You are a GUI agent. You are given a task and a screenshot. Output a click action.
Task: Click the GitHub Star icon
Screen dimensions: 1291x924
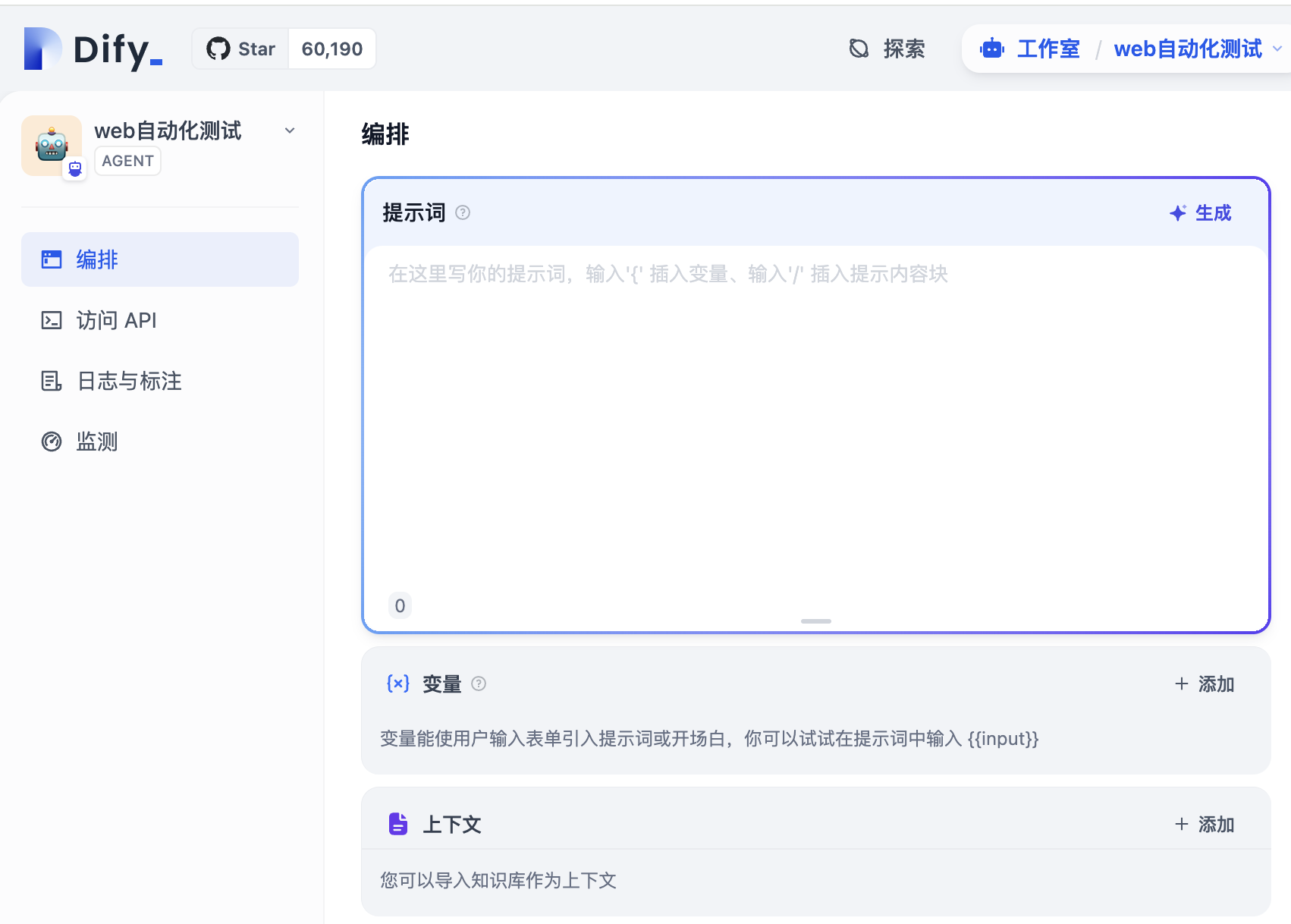click(218, 49)
